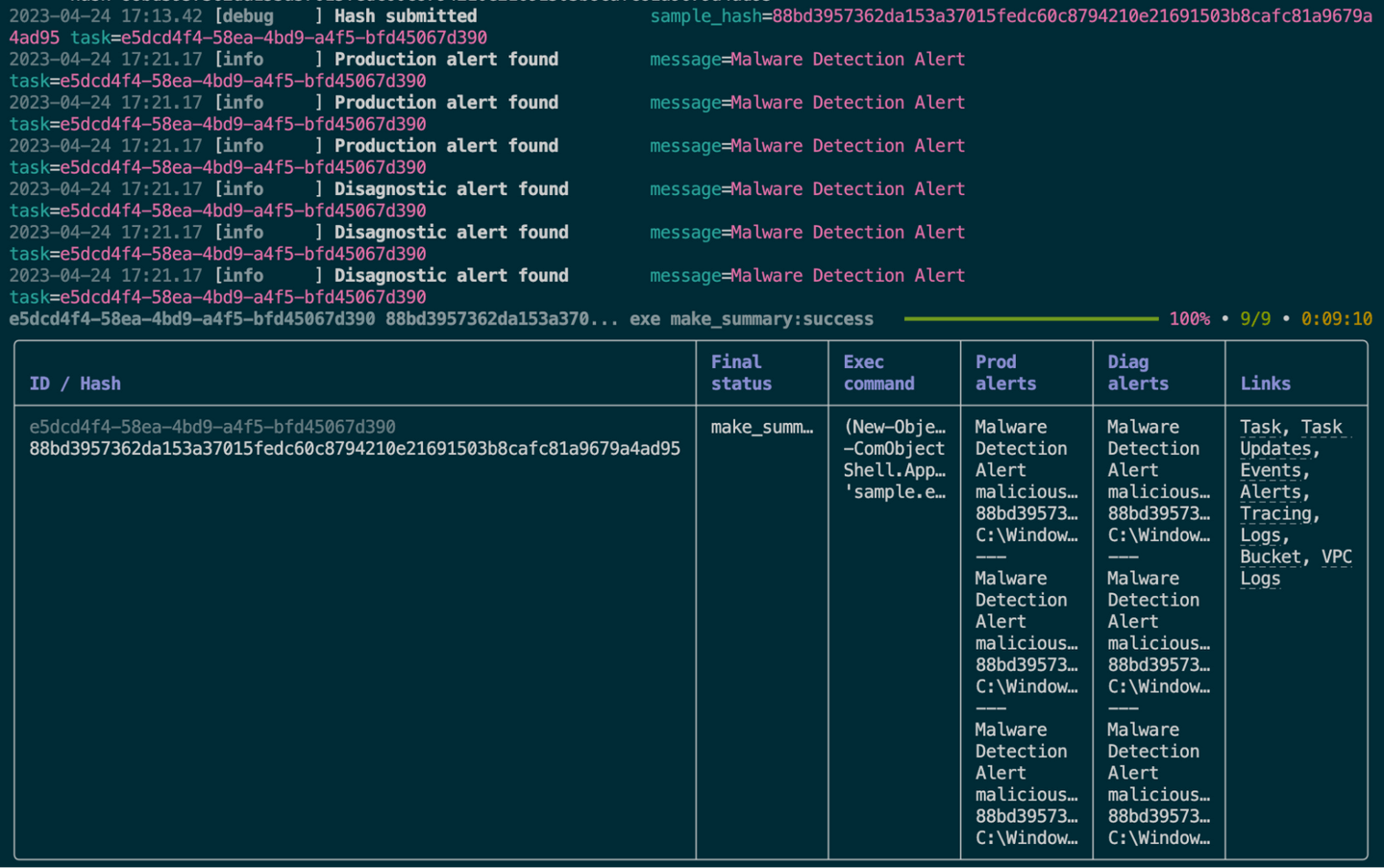Open the Tracing link
Viewport: 1384px width, 868px height.
tap(1276, 513)
